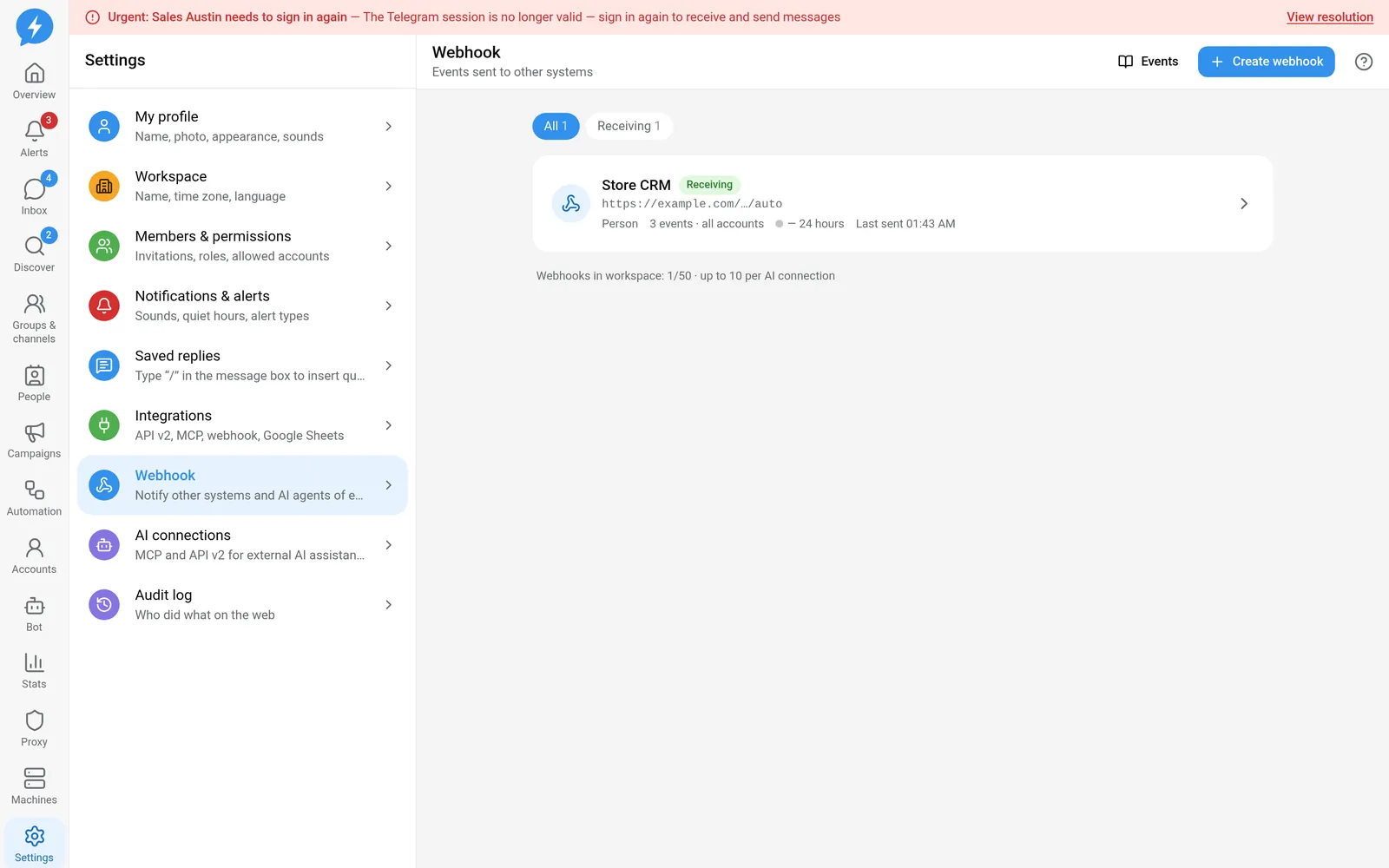Open Groups & channels section
This screenshot has width=1389, height=868.
coord(34,319)
